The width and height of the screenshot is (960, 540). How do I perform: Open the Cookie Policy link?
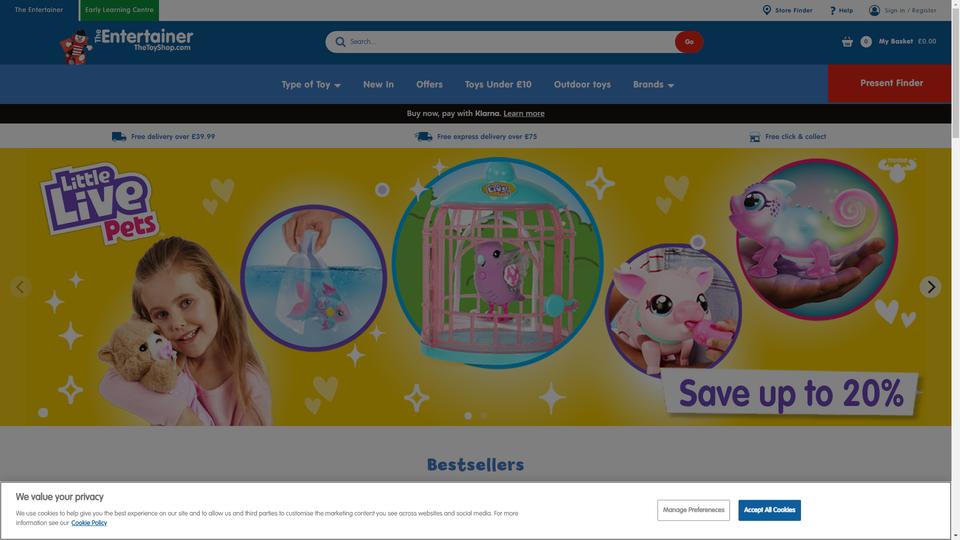coord(89,523)
